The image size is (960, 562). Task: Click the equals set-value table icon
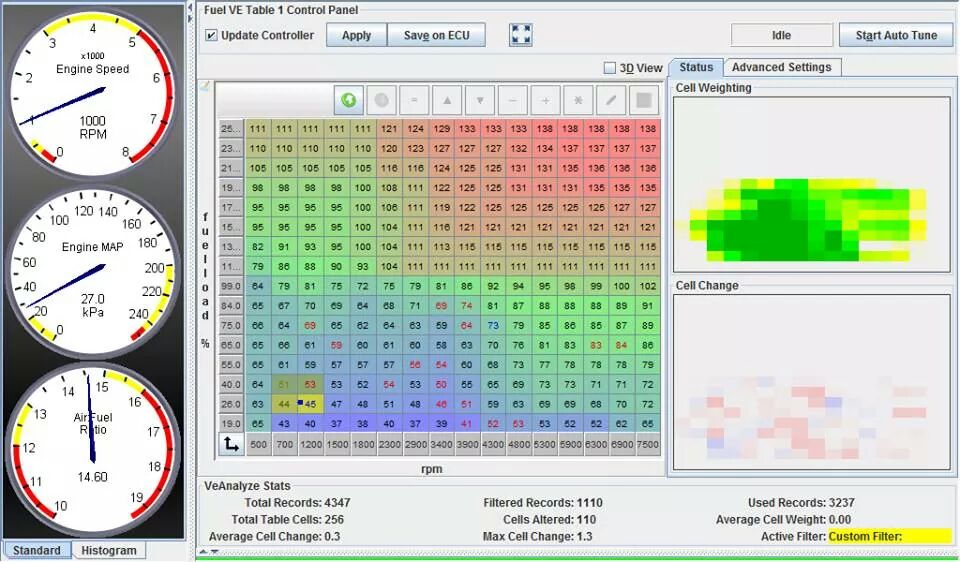coord(414,100)
